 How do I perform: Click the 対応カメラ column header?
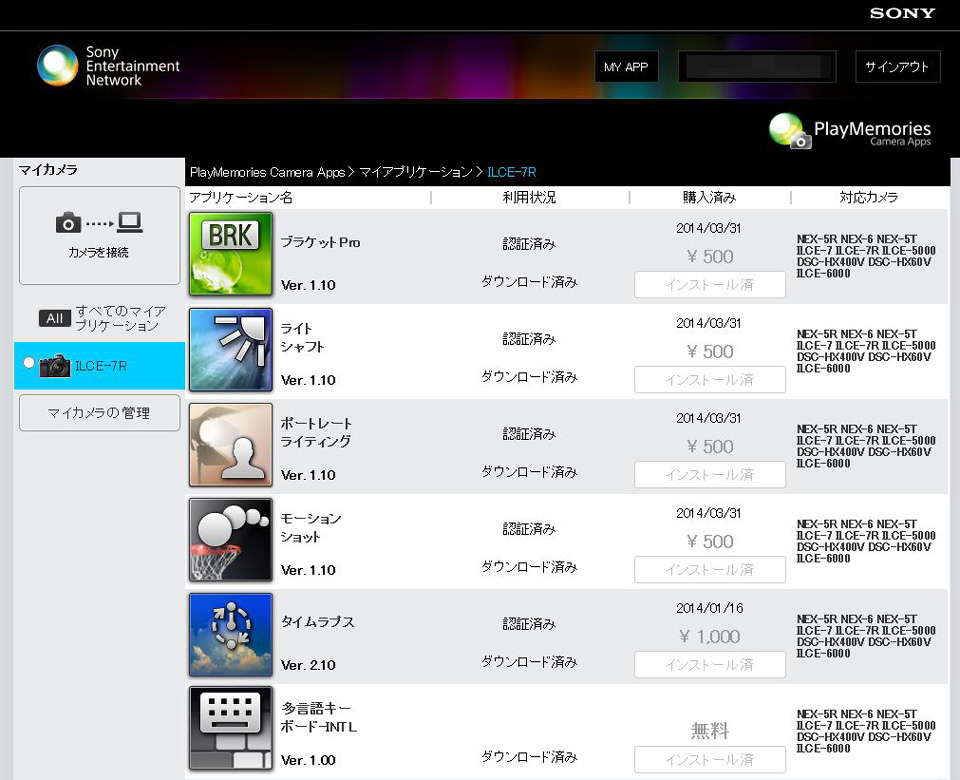(868, 198)
